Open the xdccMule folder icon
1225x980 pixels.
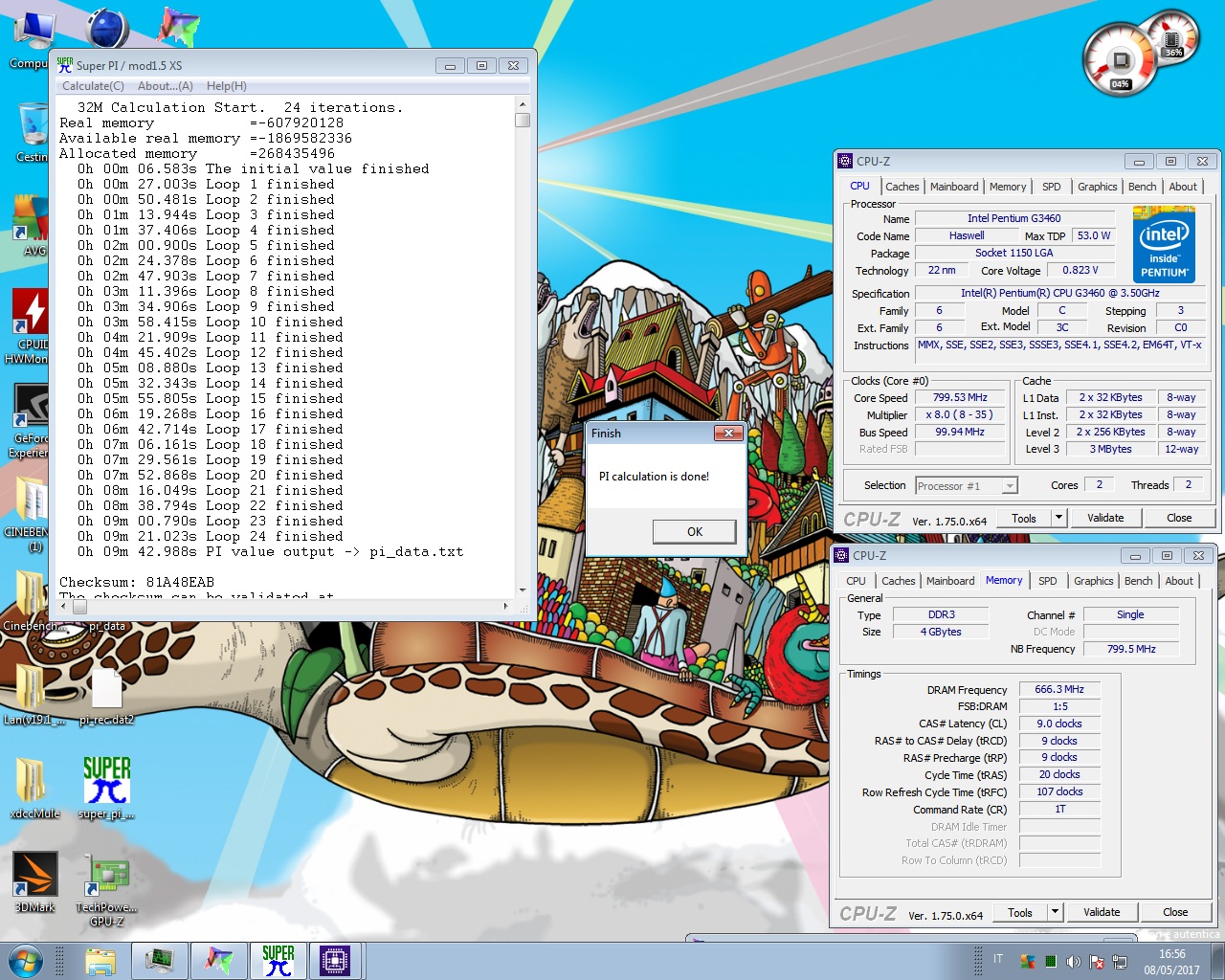[x=33, y=787]
